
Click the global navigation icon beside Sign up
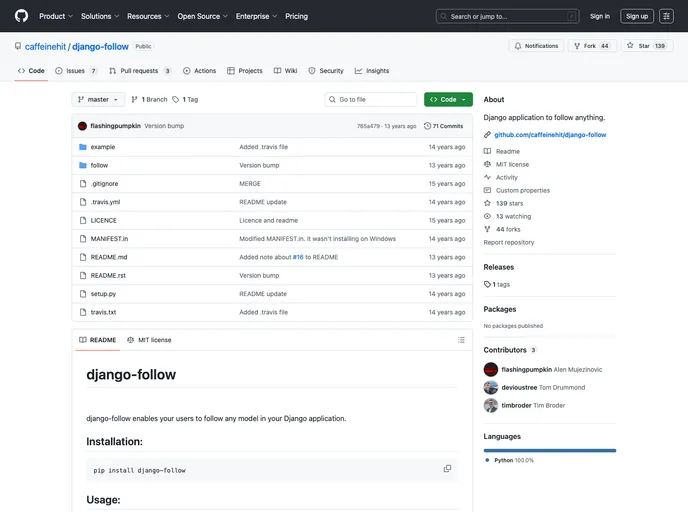click(666, 16)
